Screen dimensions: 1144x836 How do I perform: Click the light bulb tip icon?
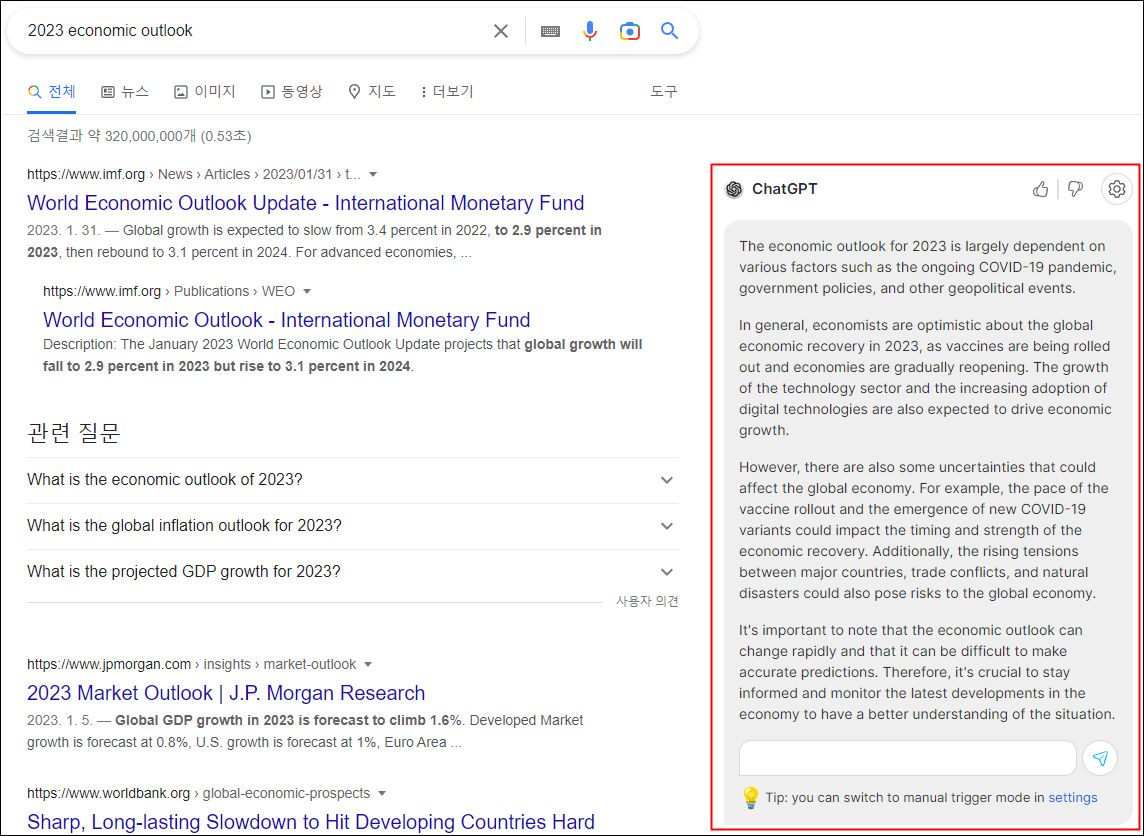pos(750,797)
